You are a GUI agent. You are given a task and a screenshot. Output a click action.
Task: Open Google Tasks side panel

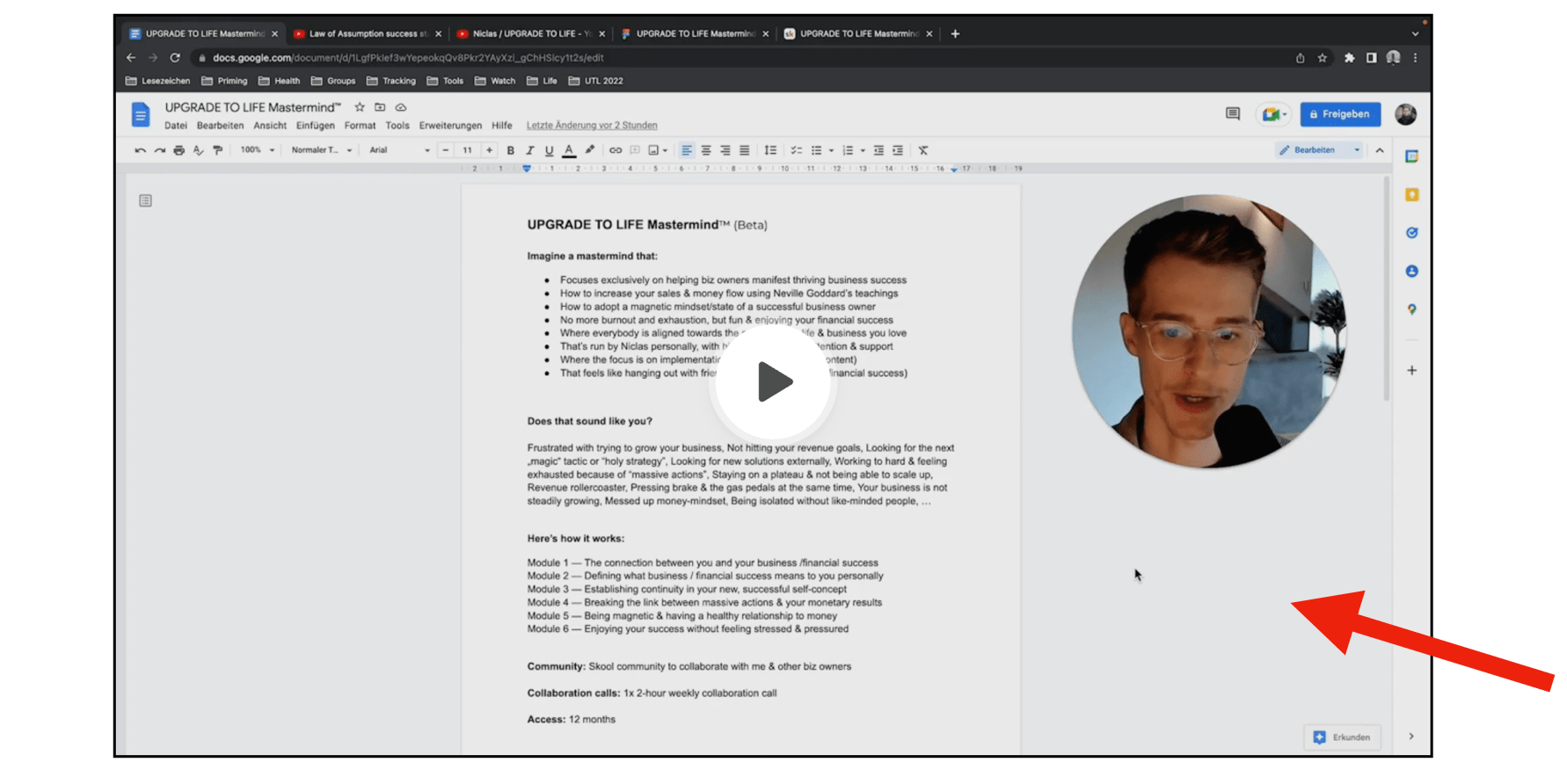tap(1411, 233)
